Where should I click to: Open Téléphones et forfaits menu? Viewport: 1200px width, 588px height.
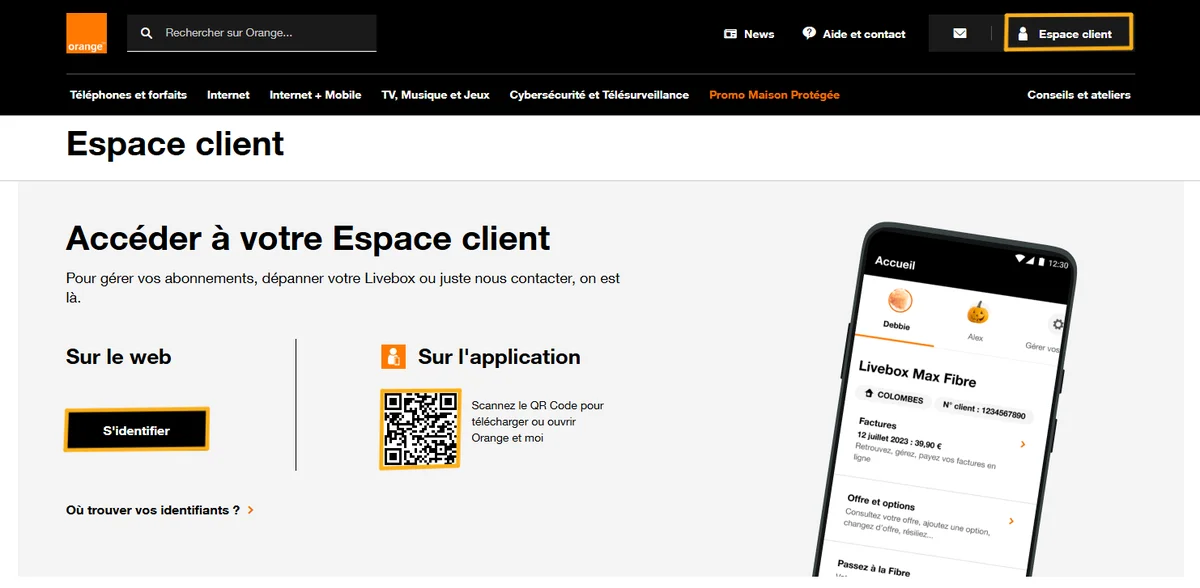pos(128,95)
